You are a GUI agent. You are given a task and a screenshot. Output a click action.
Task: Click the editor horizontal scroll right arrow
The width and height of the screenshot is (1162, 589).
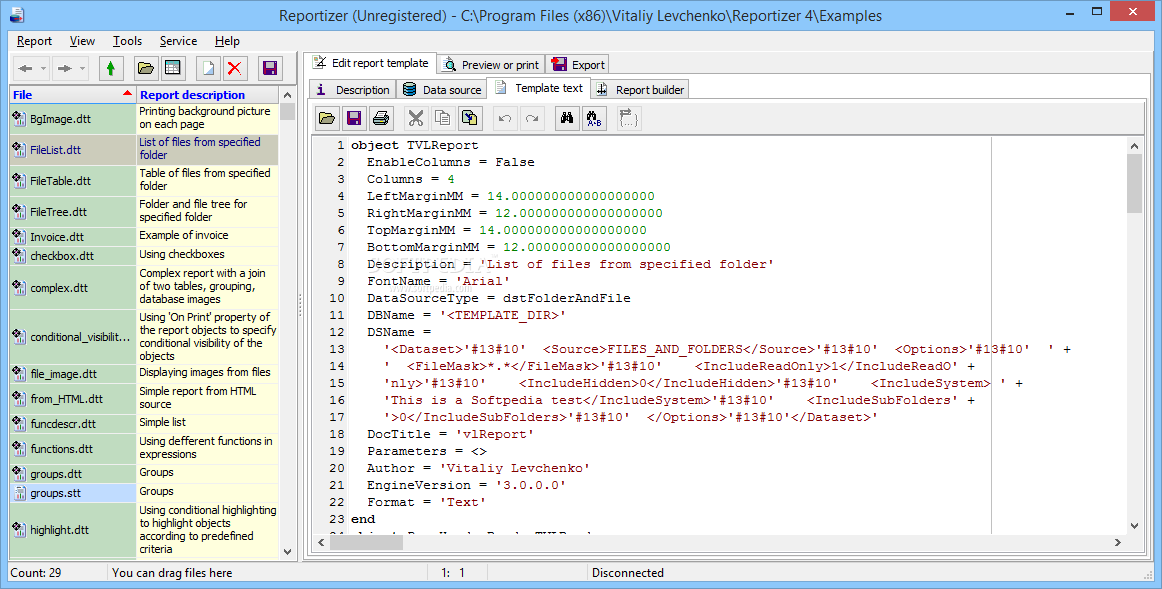point(1118,543)
